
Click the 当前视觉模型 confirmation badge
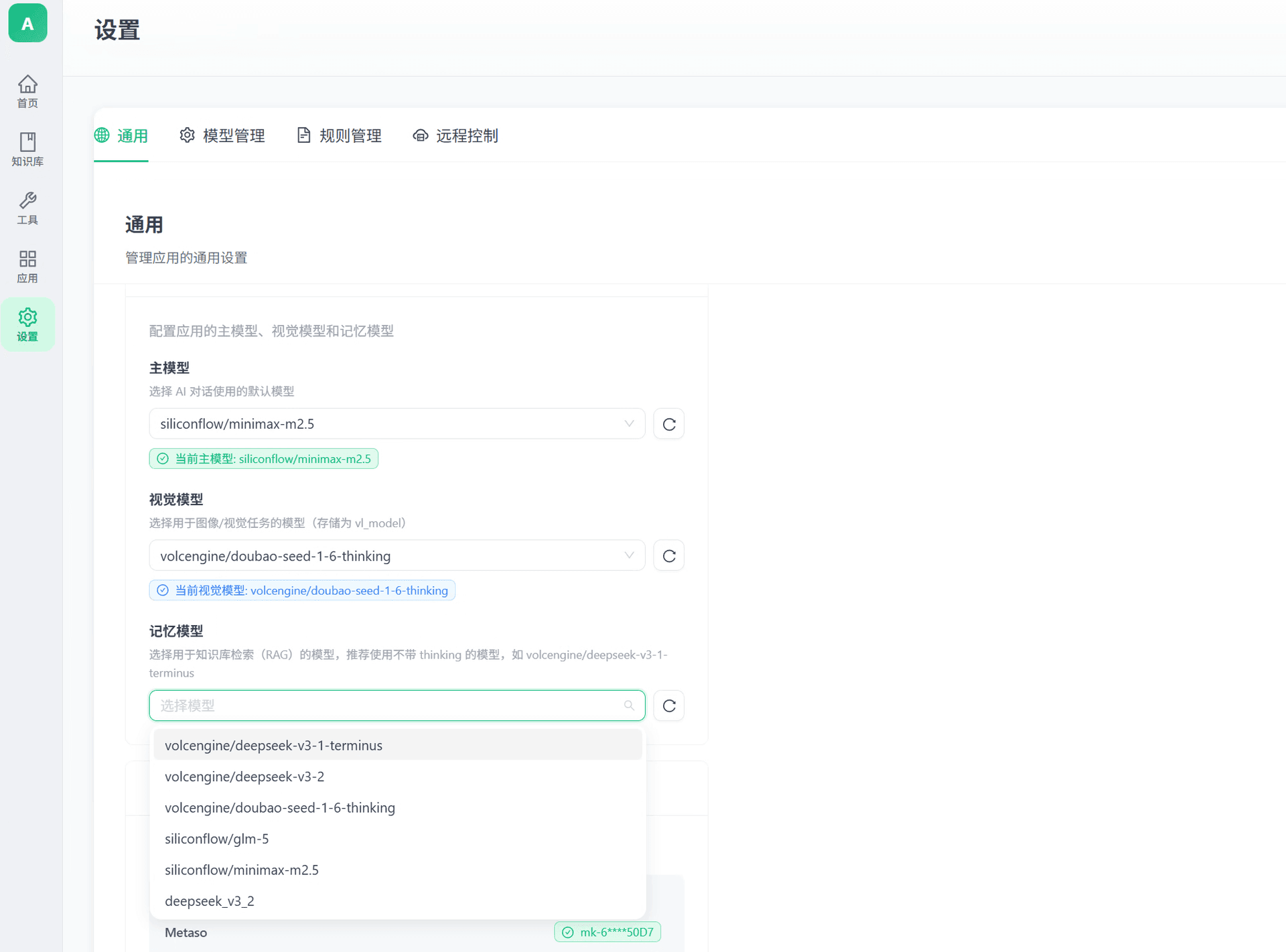[301, 590]
